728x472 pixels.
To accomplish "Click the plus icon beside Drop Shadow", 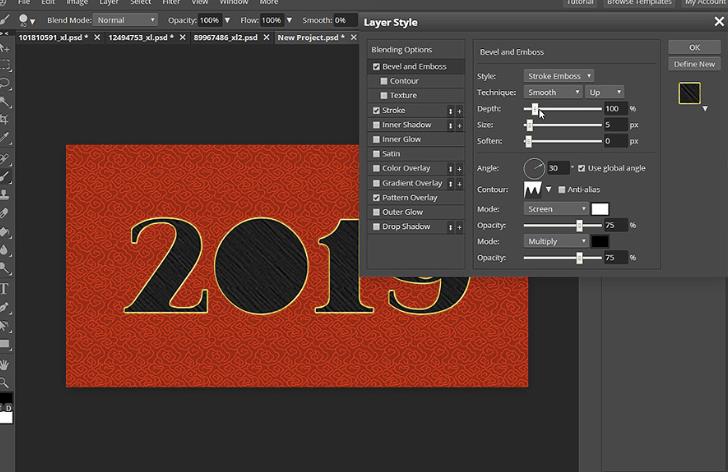I will [460, 227].
